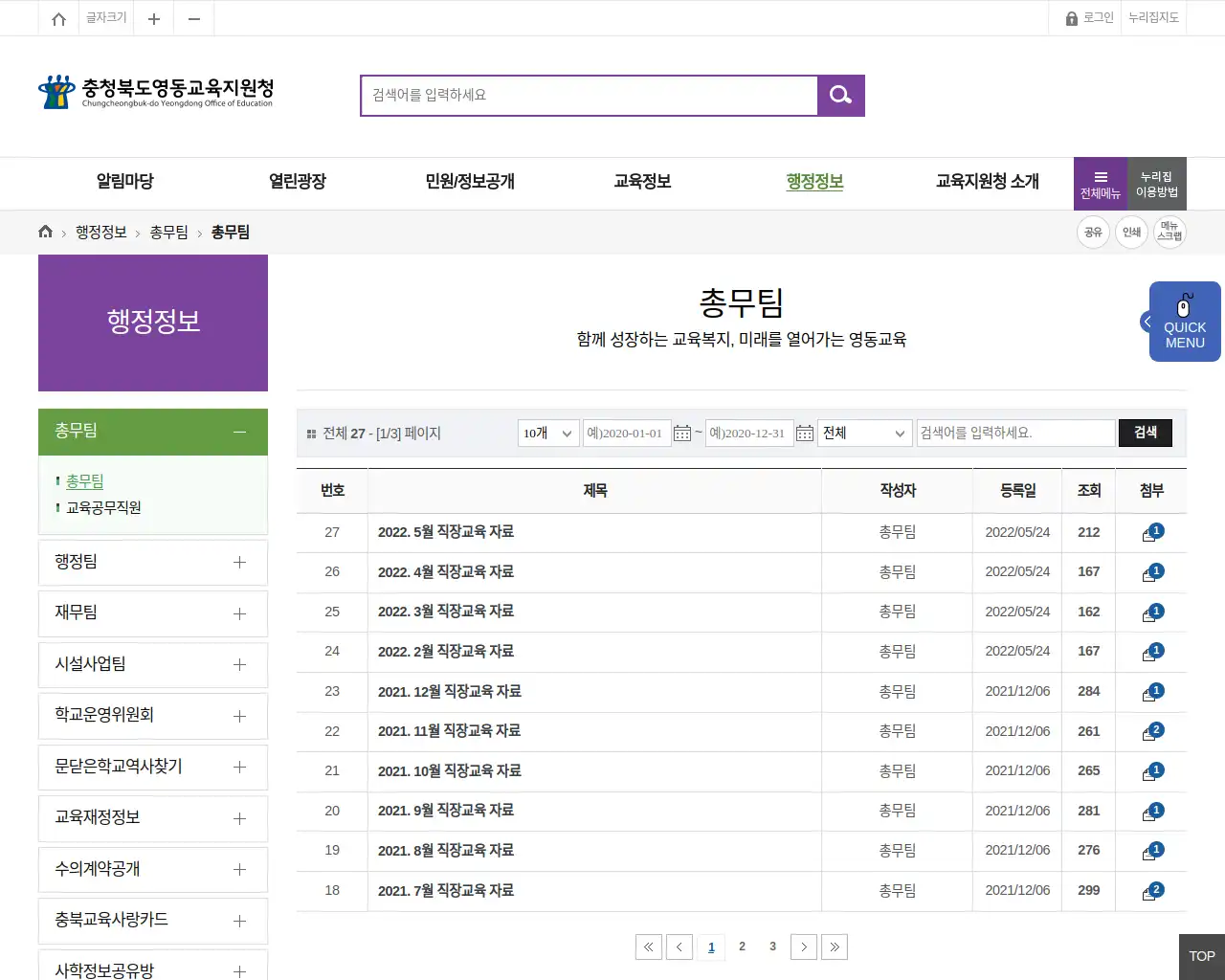Screen dimensions: 1225x980
Task: Go to first page of results
Action: coord(649,947)
